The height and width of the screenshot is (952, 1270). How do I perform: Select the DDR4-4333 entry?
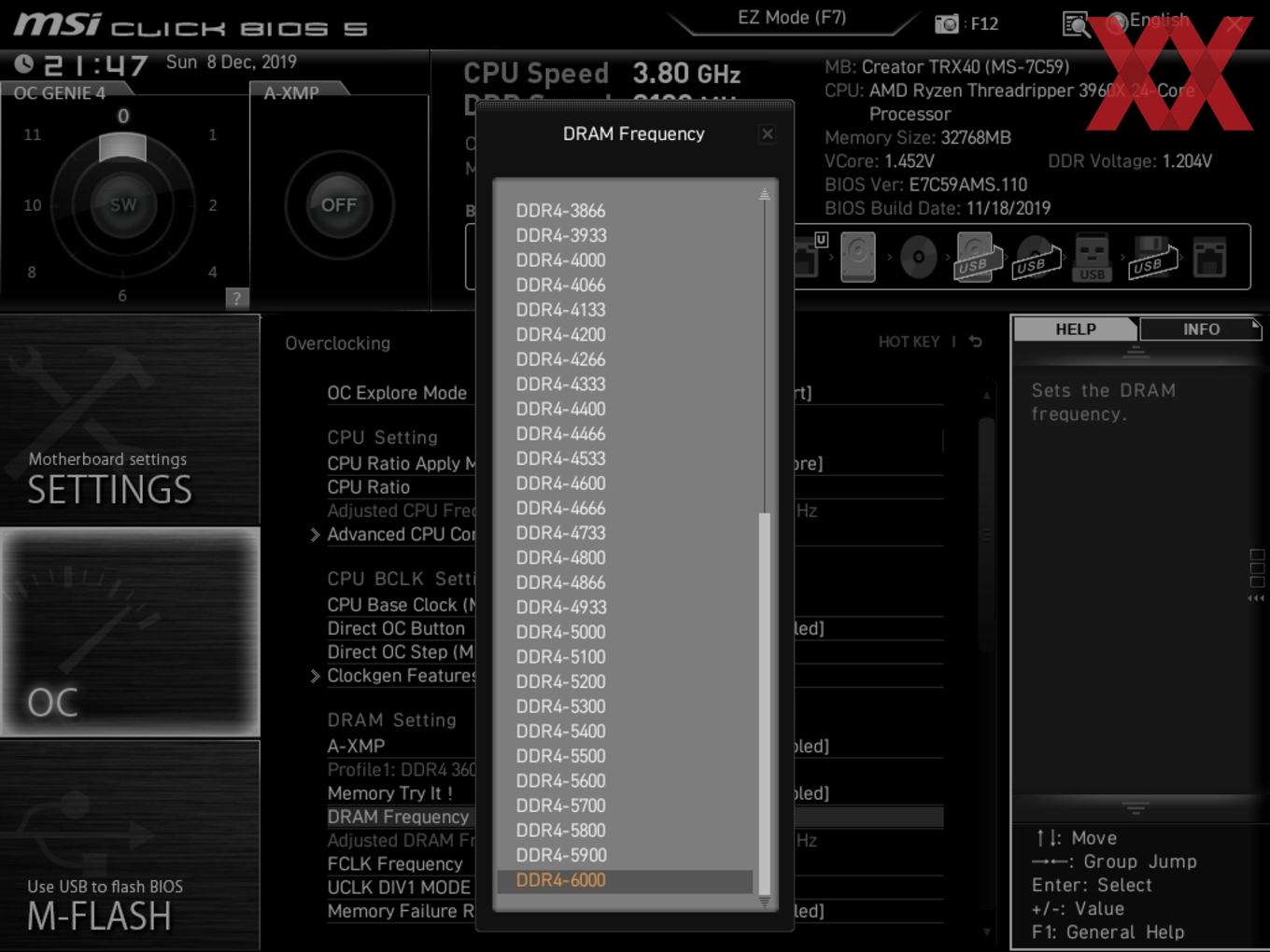[560, 384]
